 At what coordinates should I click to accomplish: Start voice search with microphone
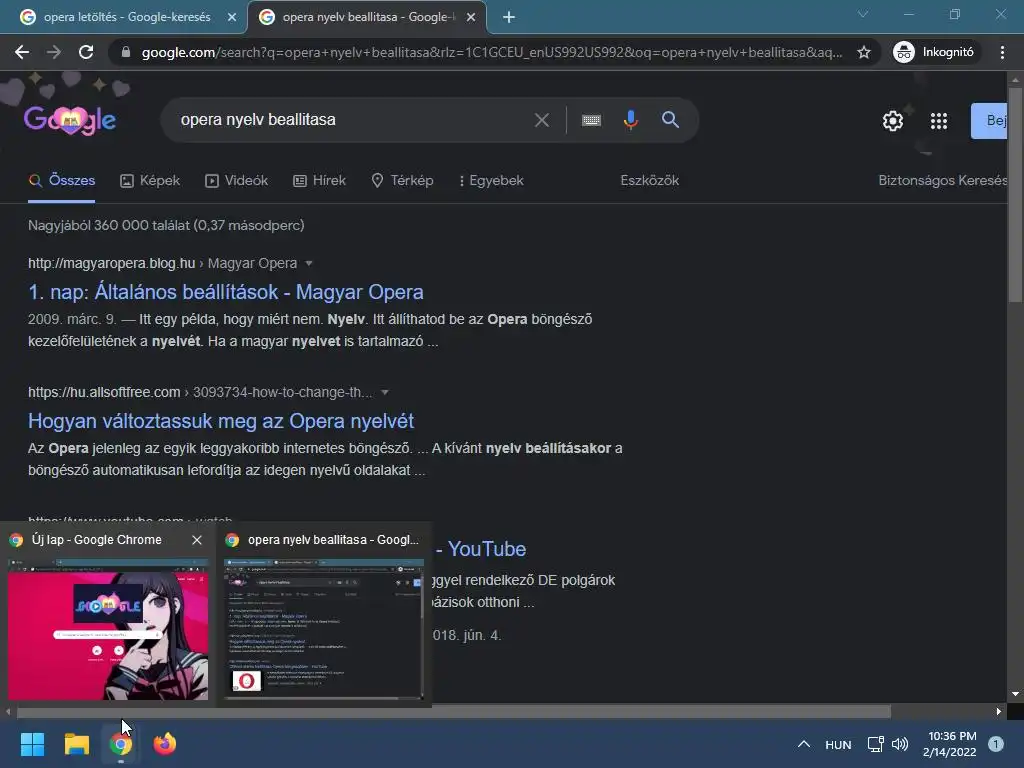point(630,120)
